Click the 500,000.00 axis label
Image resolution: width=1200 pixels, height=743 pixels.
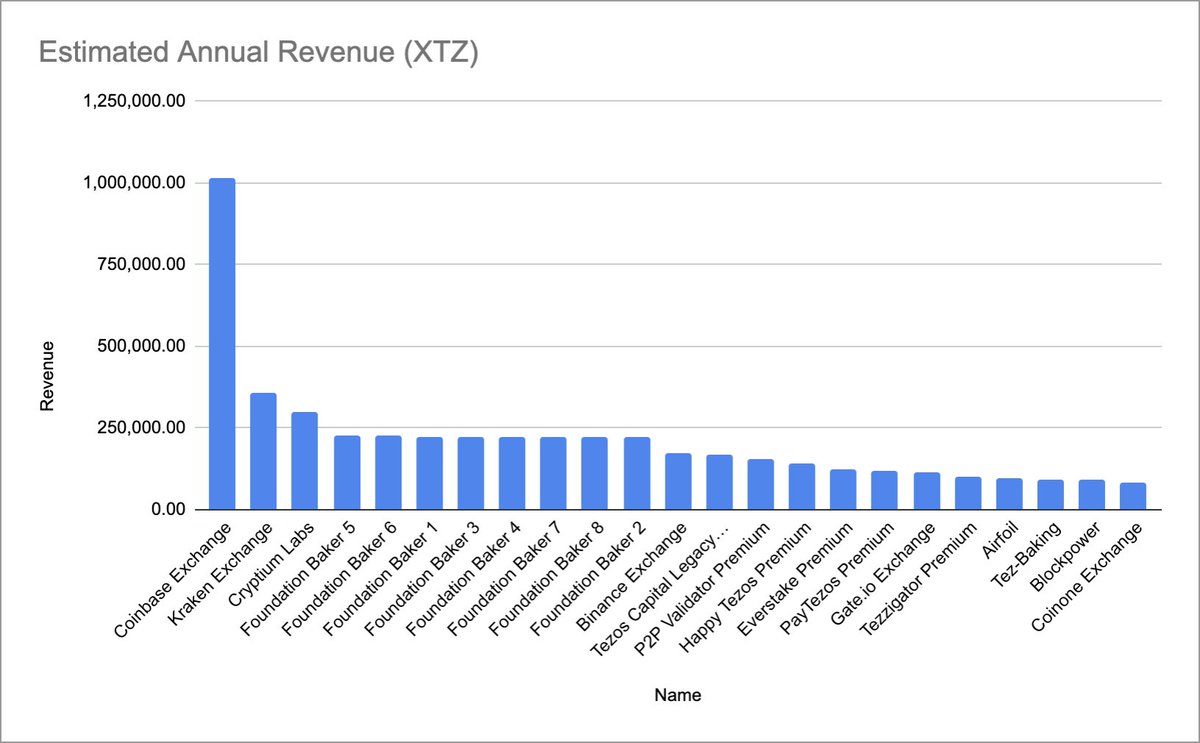pyautogui.click(x=141, y=346)
